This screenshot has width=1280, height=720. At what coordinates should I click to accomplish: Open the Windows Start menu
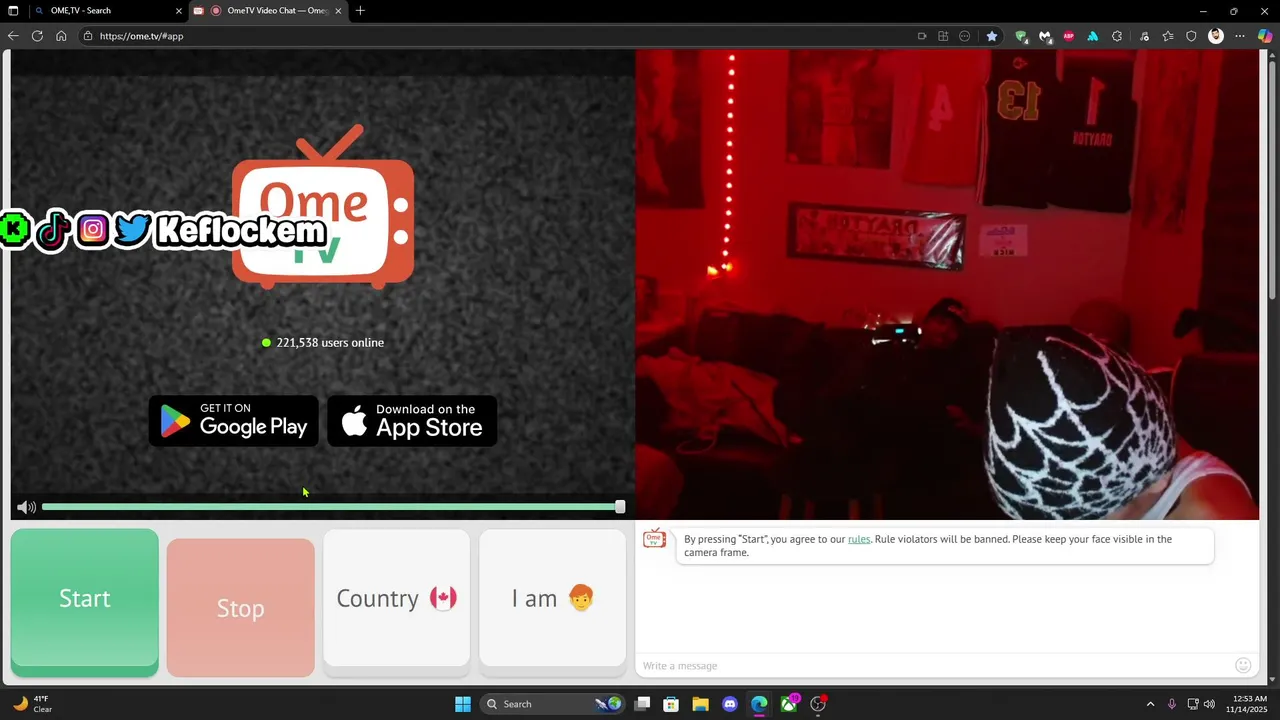point(463,704)
